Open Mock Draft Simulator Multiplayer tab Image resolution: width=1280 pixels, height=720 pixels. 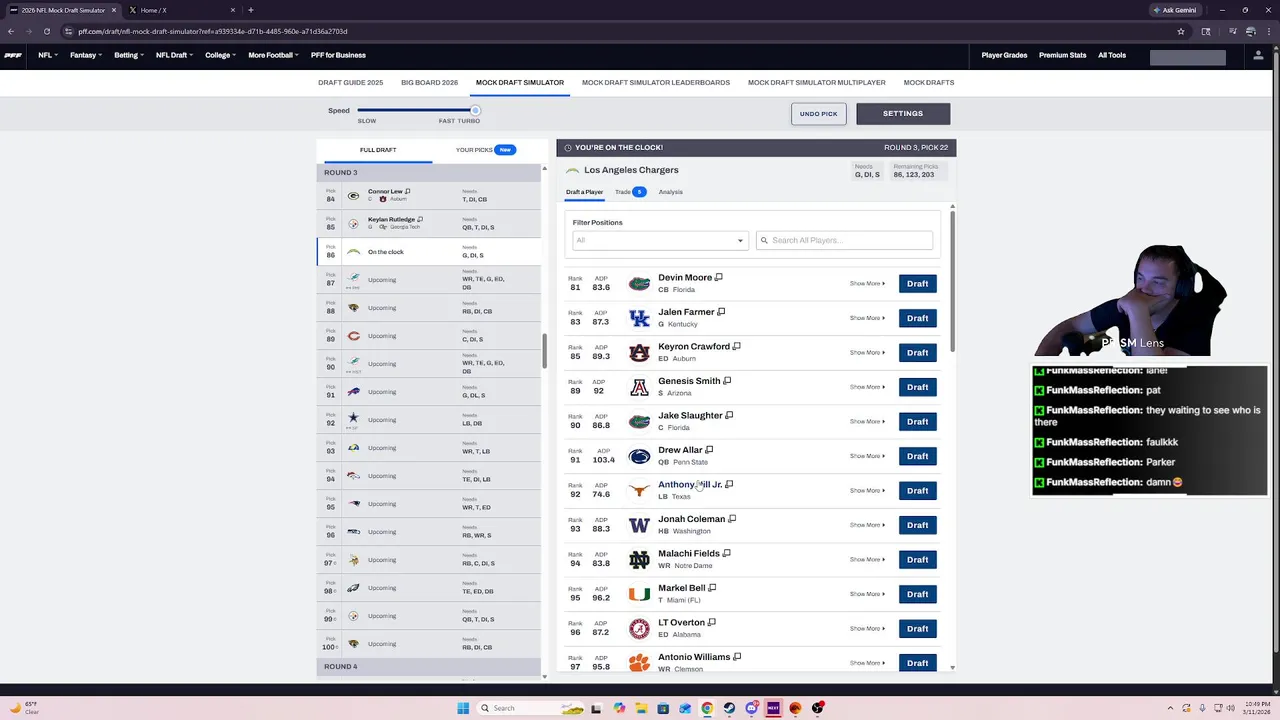click(x=817, y=83)
